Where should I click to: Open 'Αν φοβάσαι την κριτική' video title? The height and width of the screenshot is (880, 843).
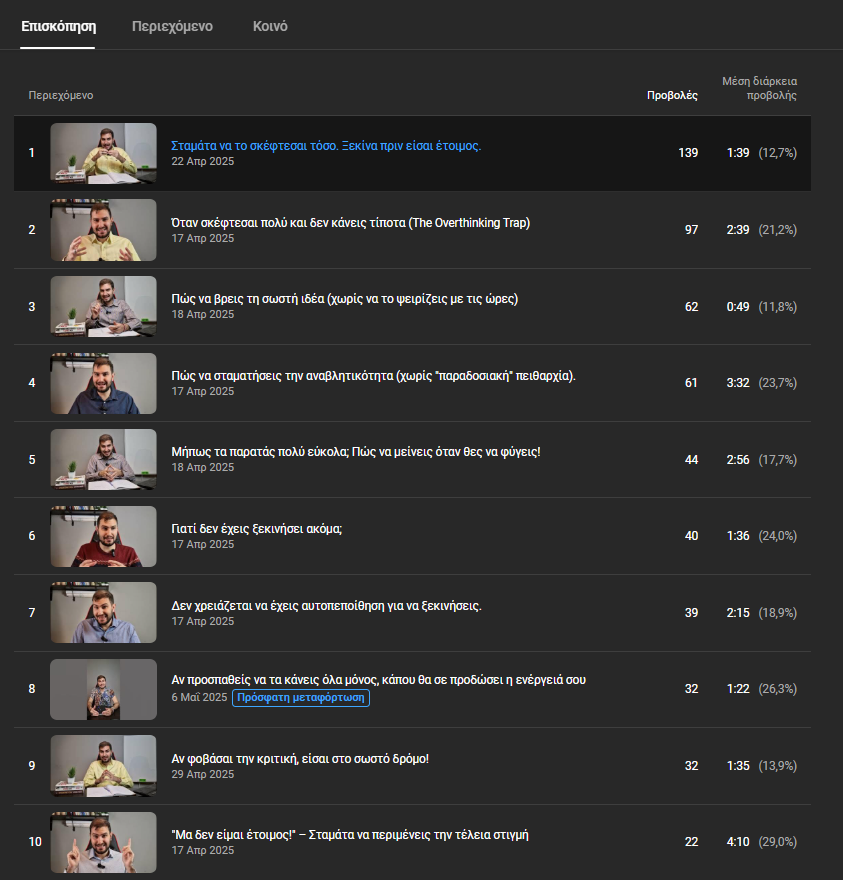300,759
